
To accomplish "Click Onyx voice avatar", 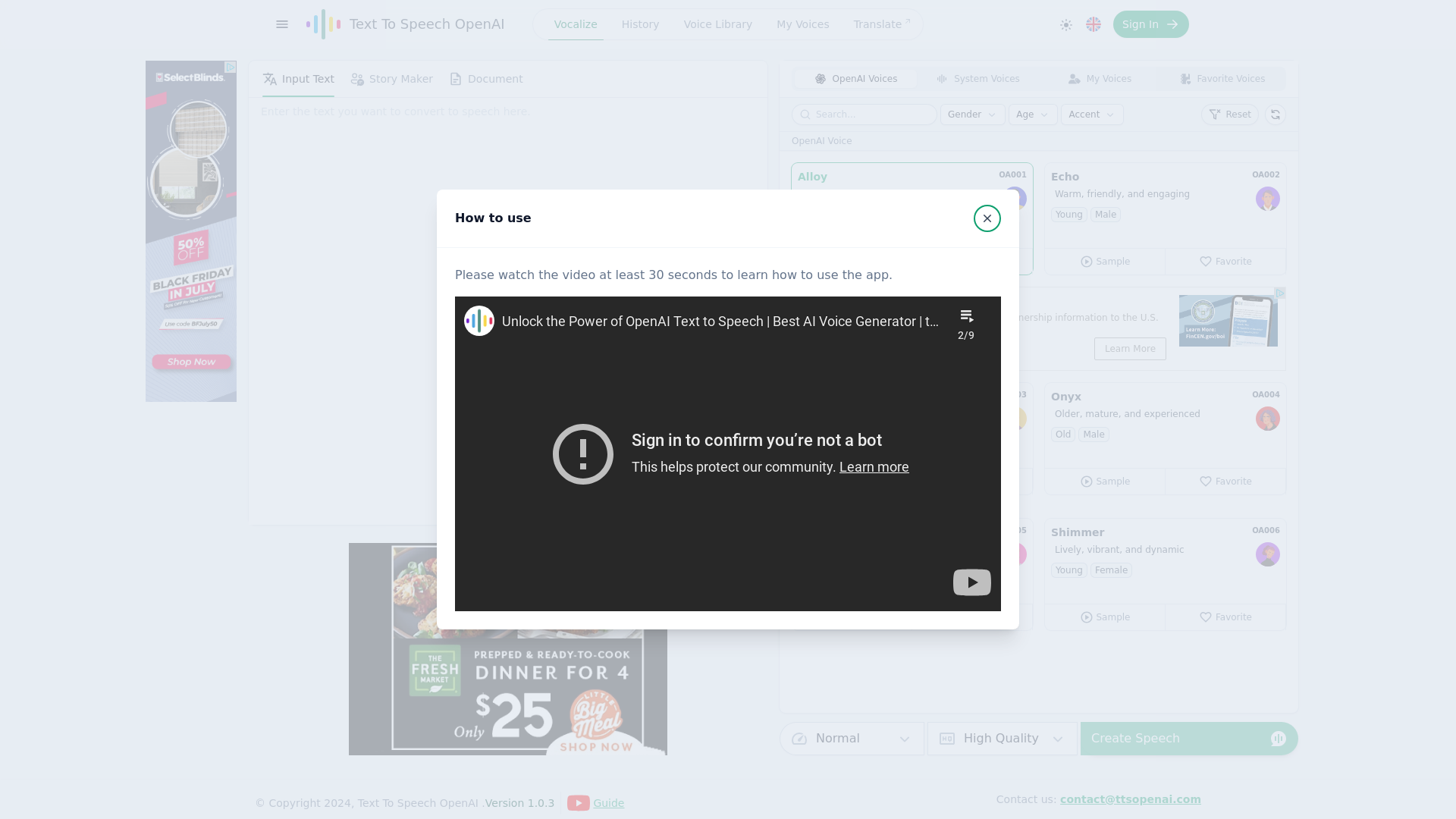I will pos(1267,419).
